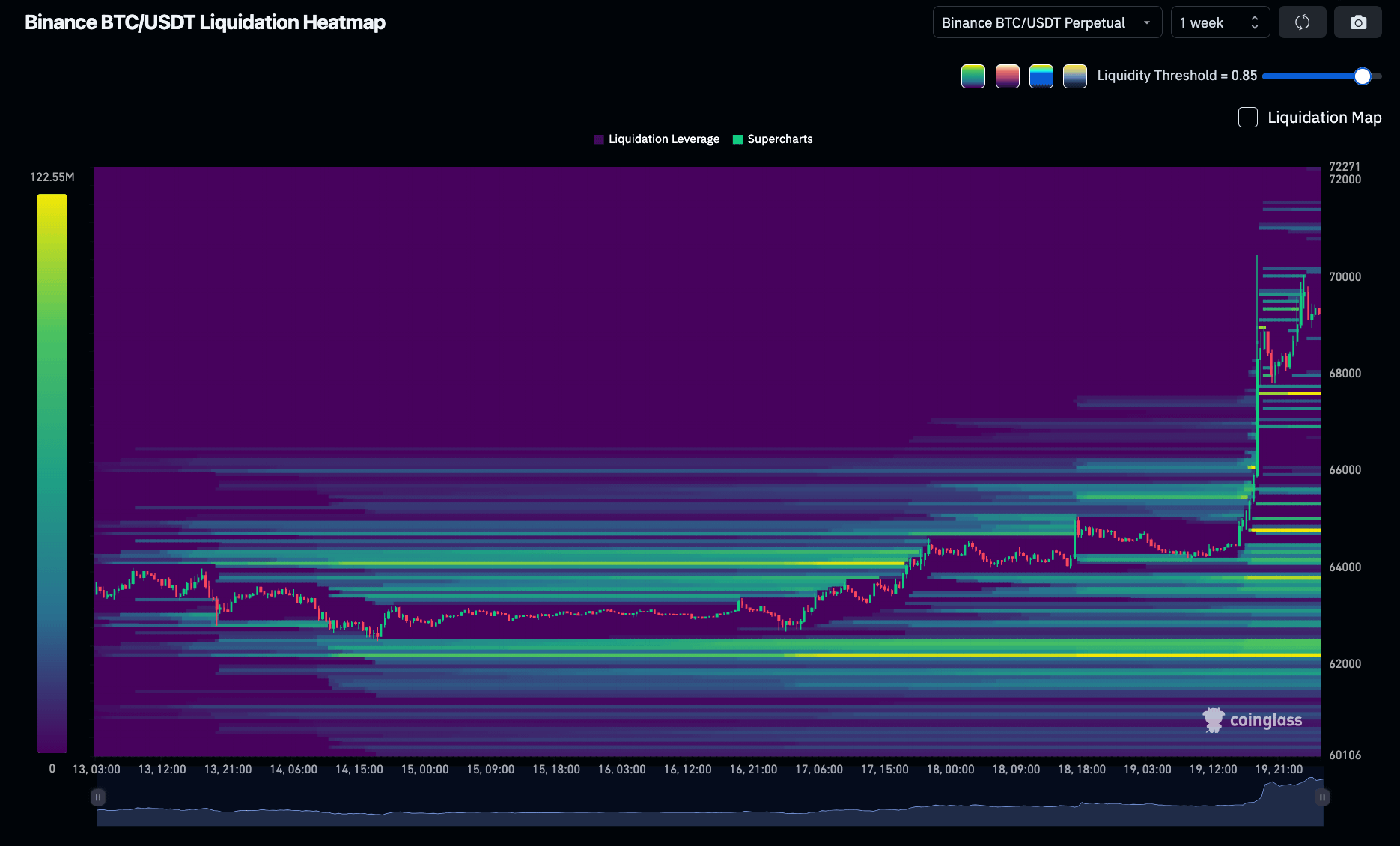Select the blue-green color scheme swatch

click(x=1041, y=76)
